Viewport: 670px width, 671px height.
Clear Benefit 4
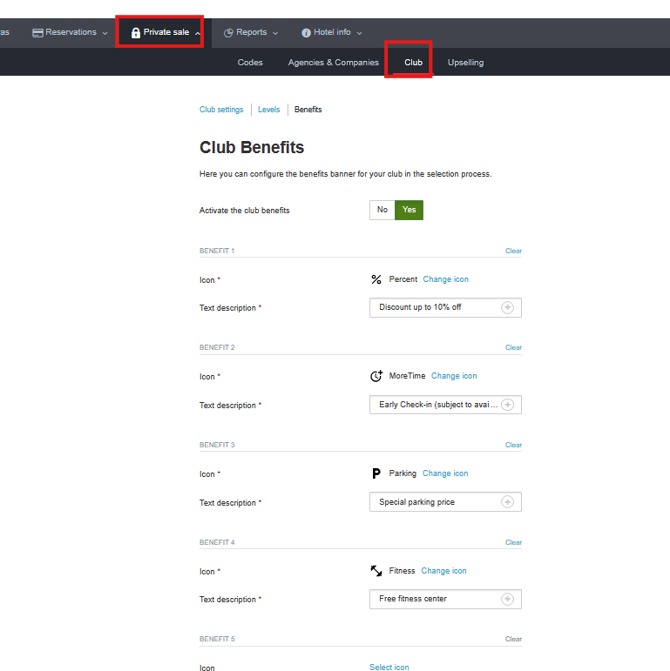click(x=513, y=542)
